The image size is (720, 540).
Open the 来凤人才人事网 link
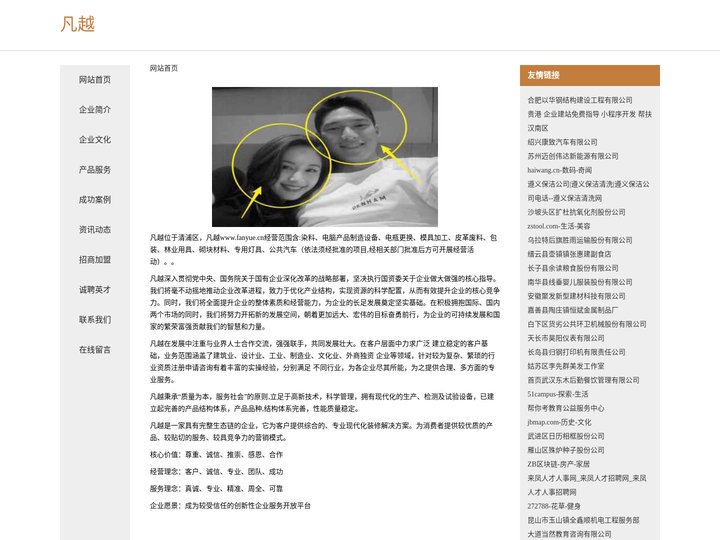(587, 485)
